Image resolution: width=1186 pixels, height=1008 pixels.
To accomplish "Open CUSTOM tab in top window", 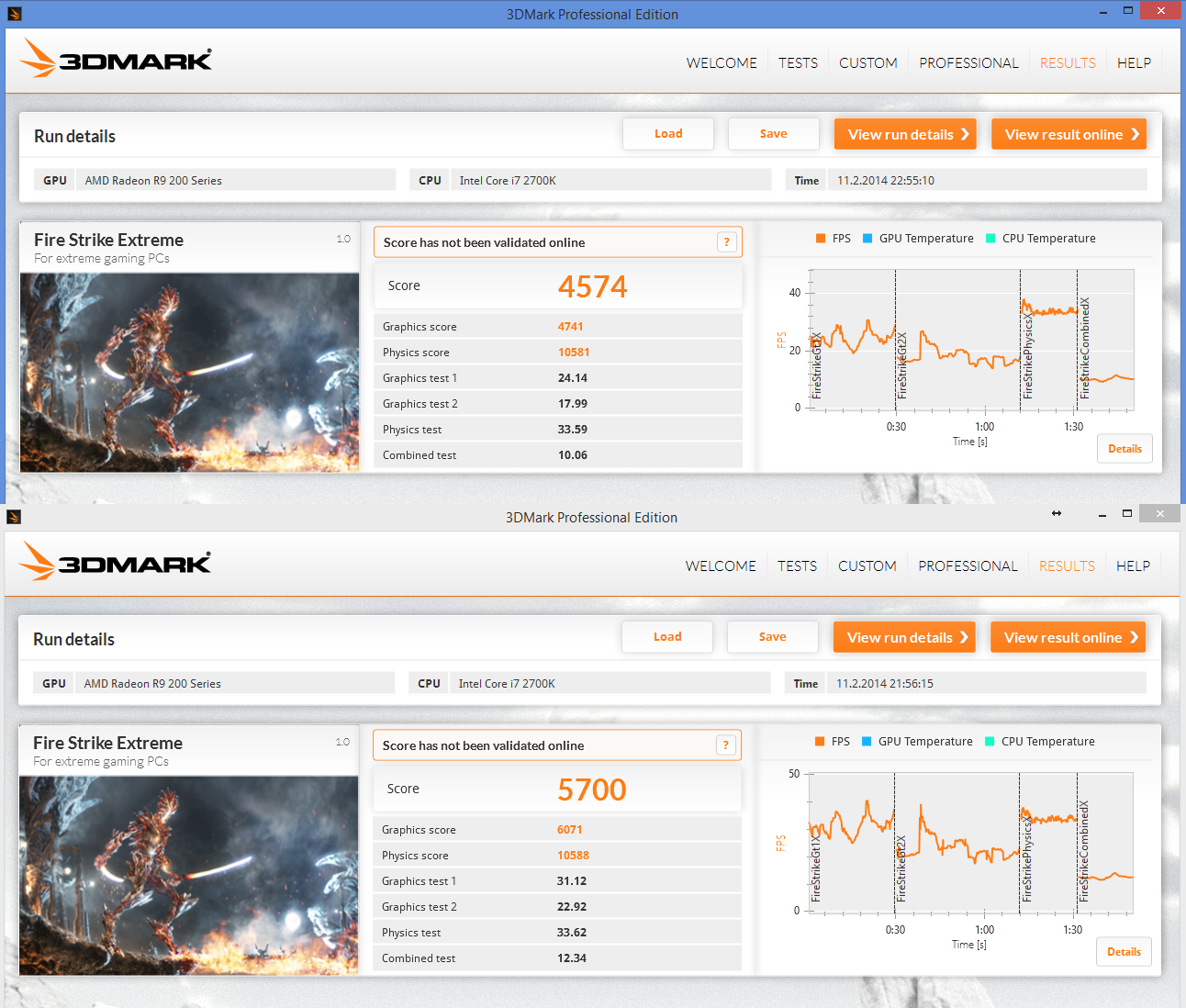I will [867, 62].
